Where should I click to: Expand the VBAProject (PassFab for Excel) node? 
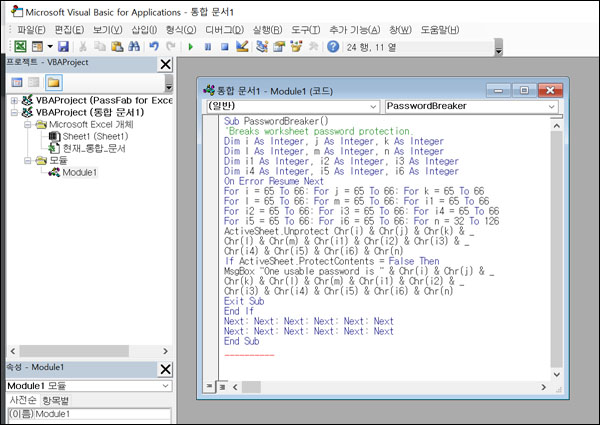(x=14, y=101)
